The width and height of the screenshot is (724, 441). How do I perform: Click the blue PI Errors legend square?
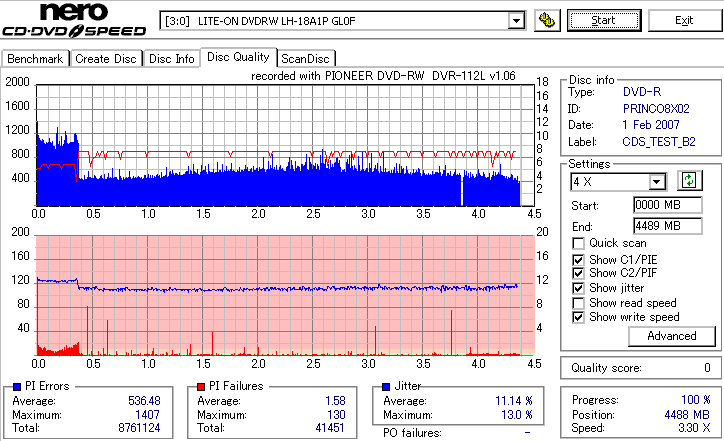click(17, 387)
